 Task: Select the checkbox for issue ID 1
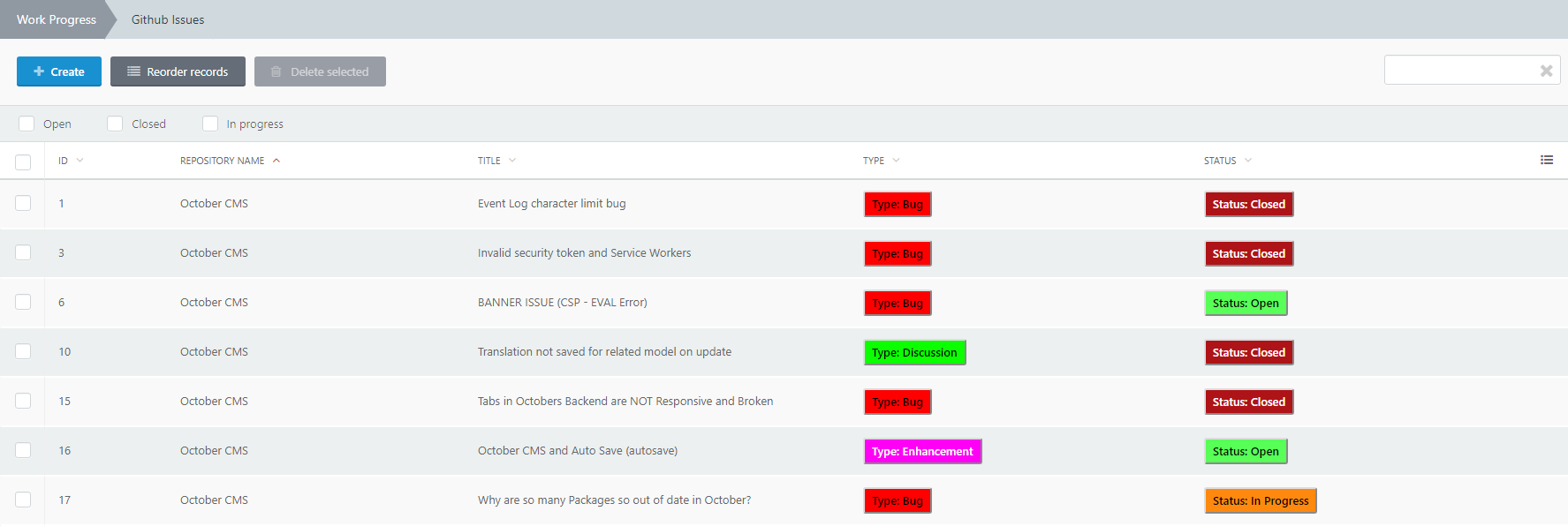[x=23, y=203]
